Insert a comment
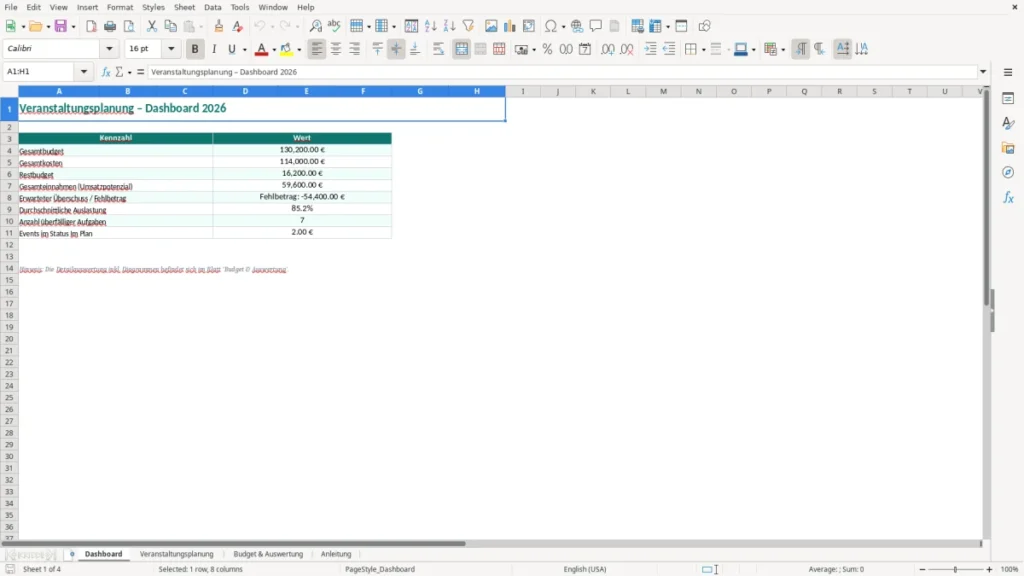Screen dimensions: 1024x576 click(596, 26)
